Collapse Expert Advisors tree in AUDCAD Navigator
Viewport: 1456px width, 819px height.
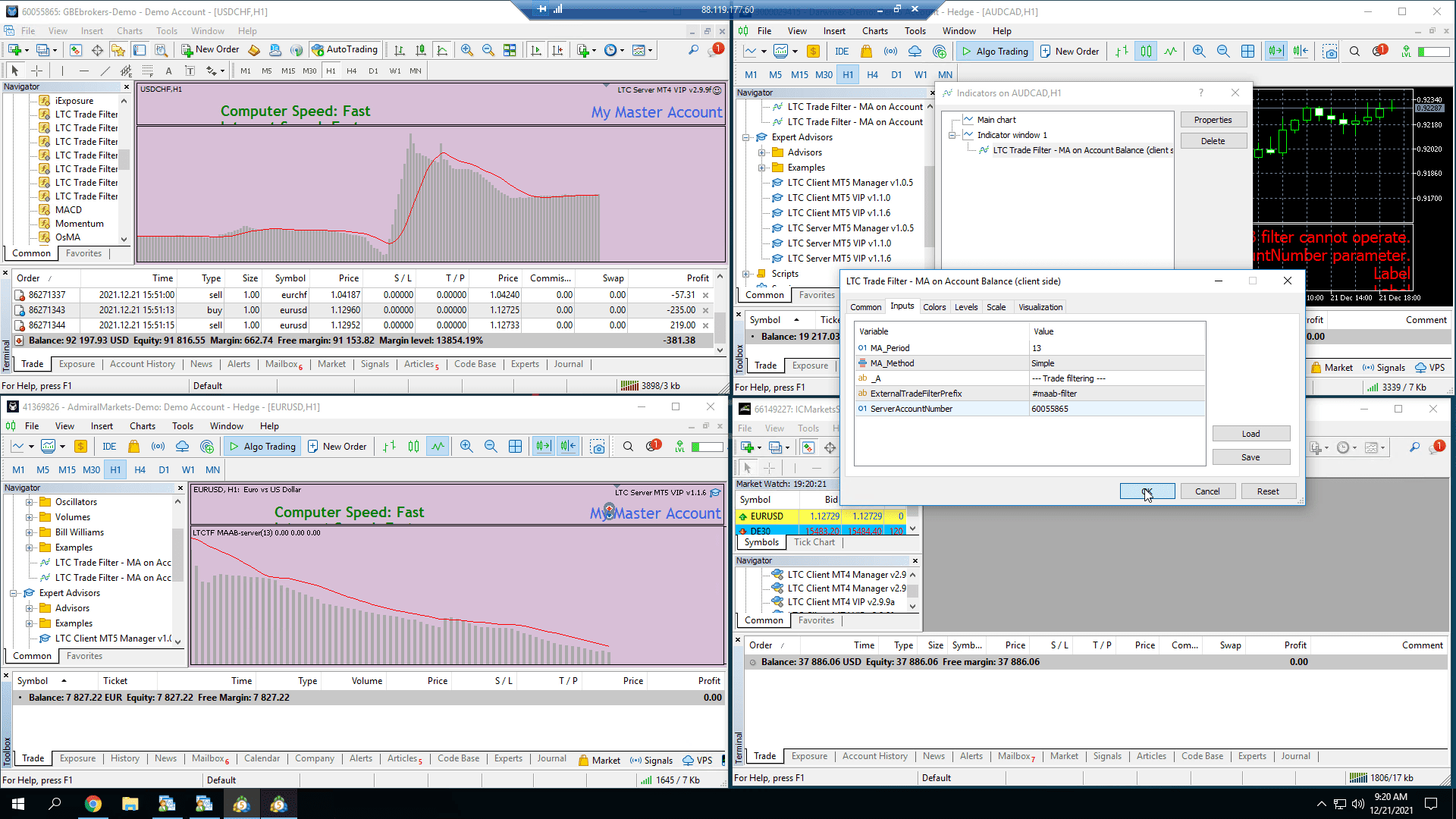746,137
